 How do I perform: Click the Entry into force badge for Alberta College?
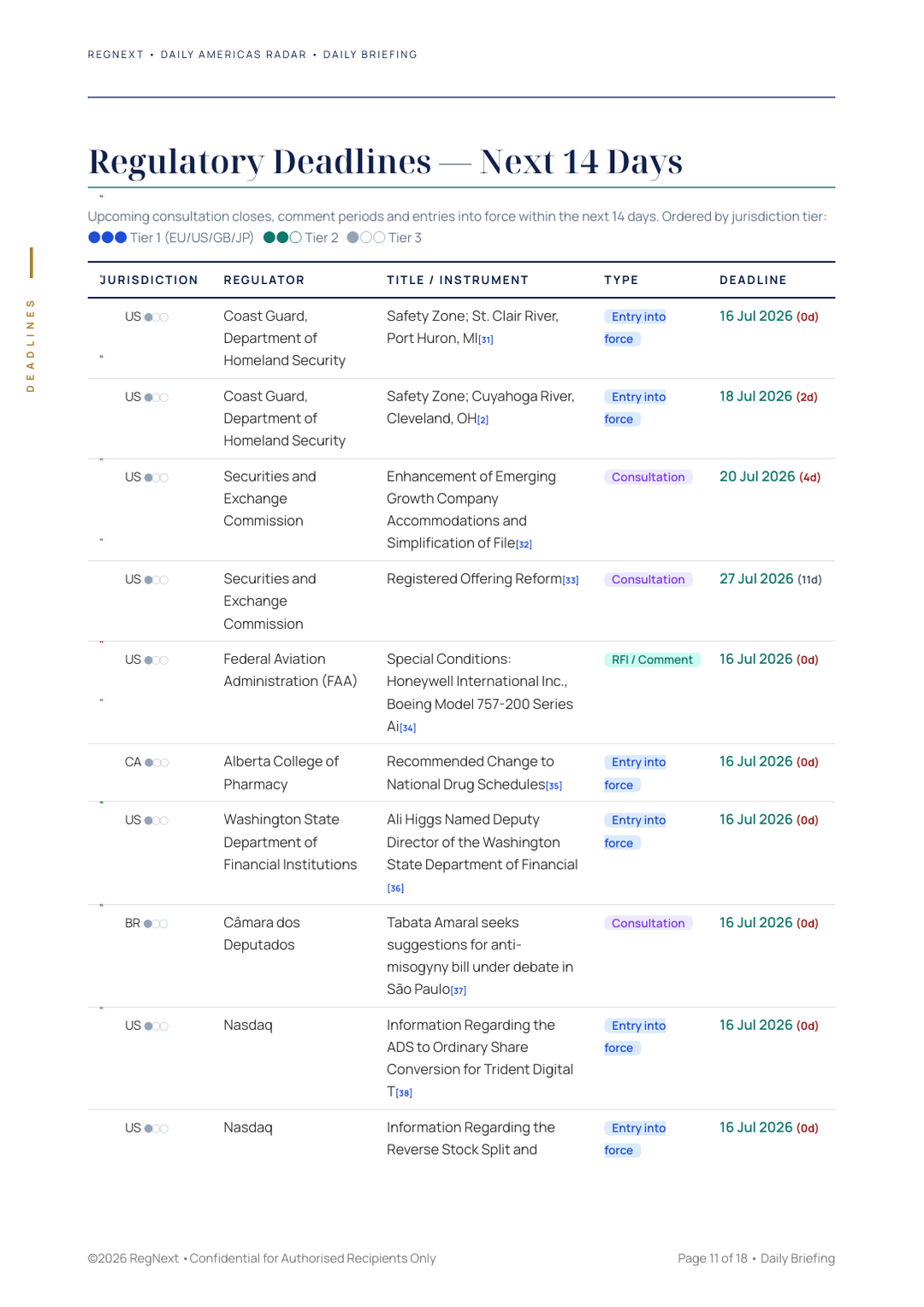pyautogui.click(x=635, y=773)
